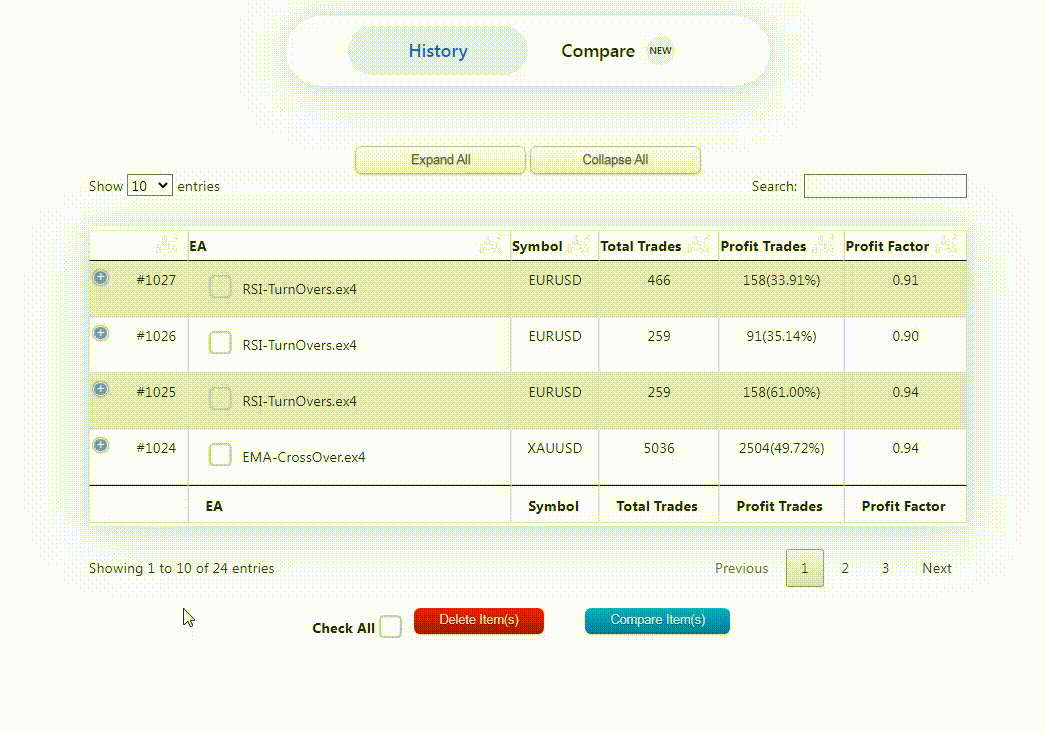Select checkbox on EMA-CrossOver.ex4 row
Viewport: 1046px width, 734px height.
point(219,454)
